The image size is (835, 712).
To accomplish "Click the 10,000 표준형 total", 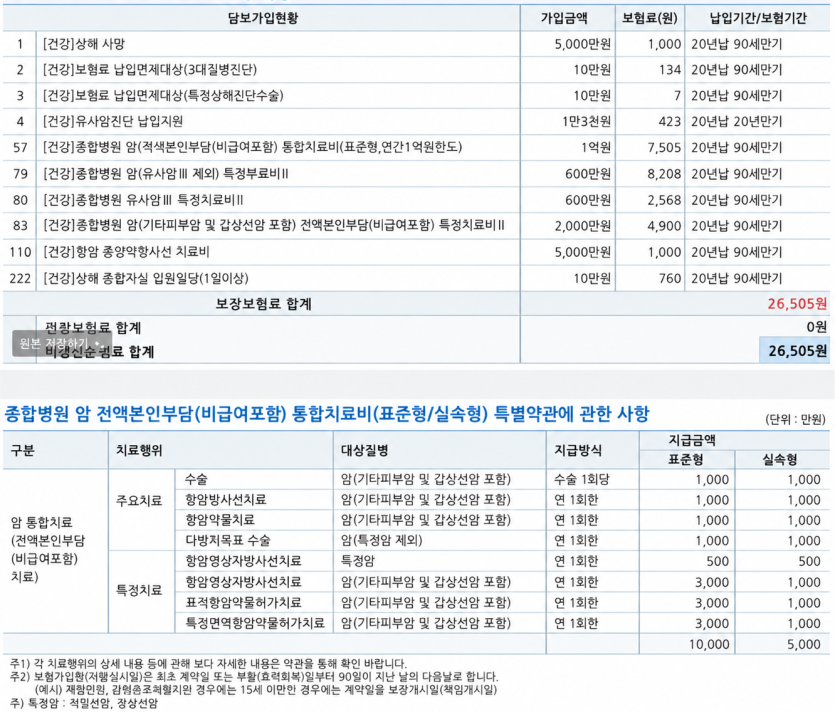I will tap(709, 644).
